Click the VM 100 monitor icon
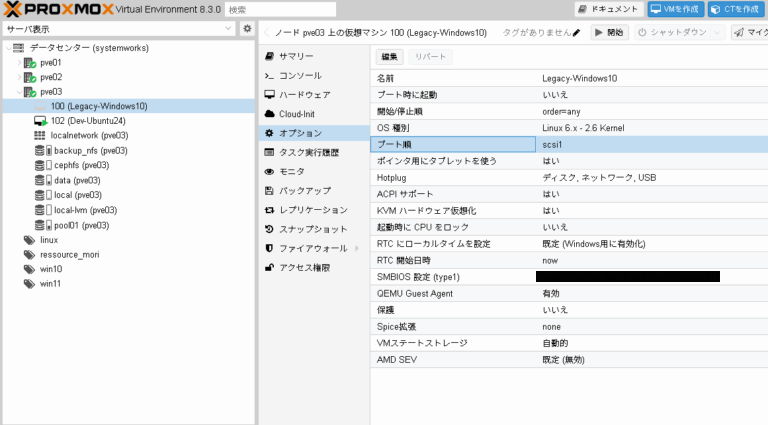 pos(40,106)
